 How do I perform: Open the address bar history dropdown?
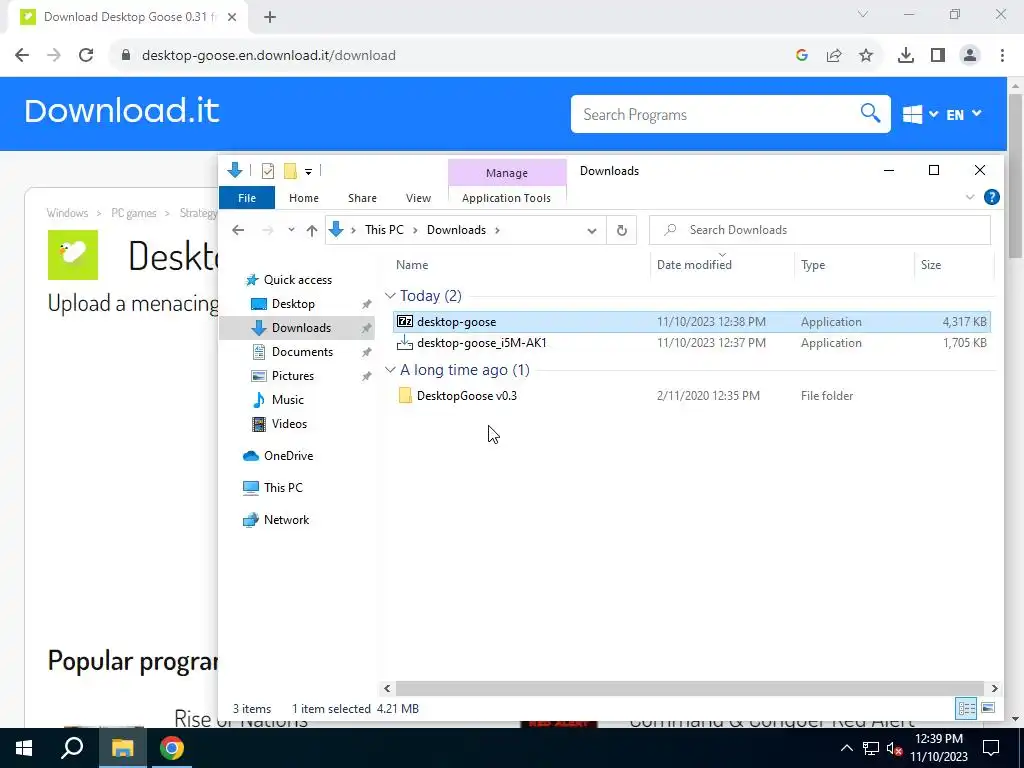tap(592, 230)
